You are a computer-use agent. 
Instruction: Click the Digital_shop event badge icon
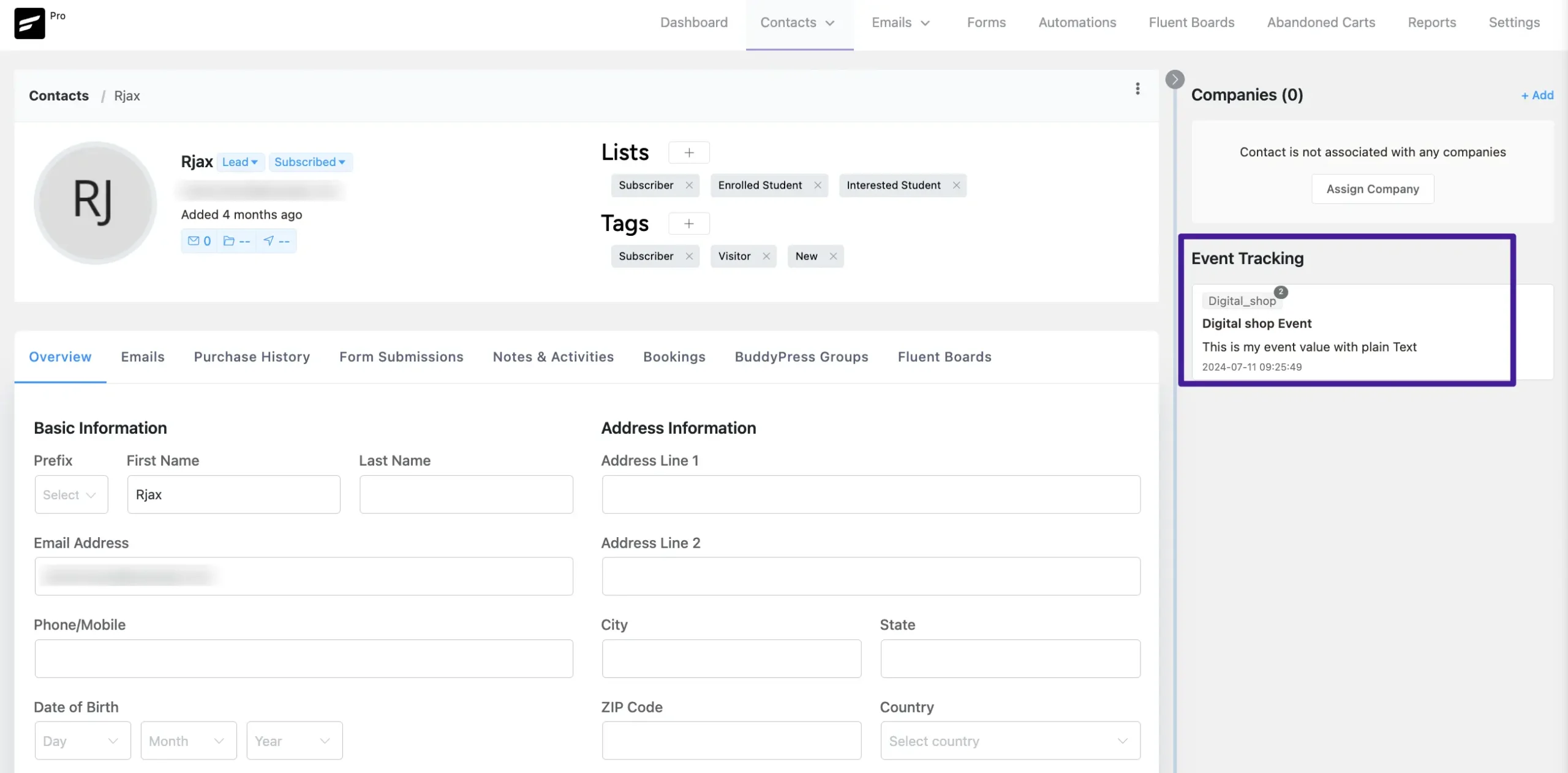[1281, 292]
